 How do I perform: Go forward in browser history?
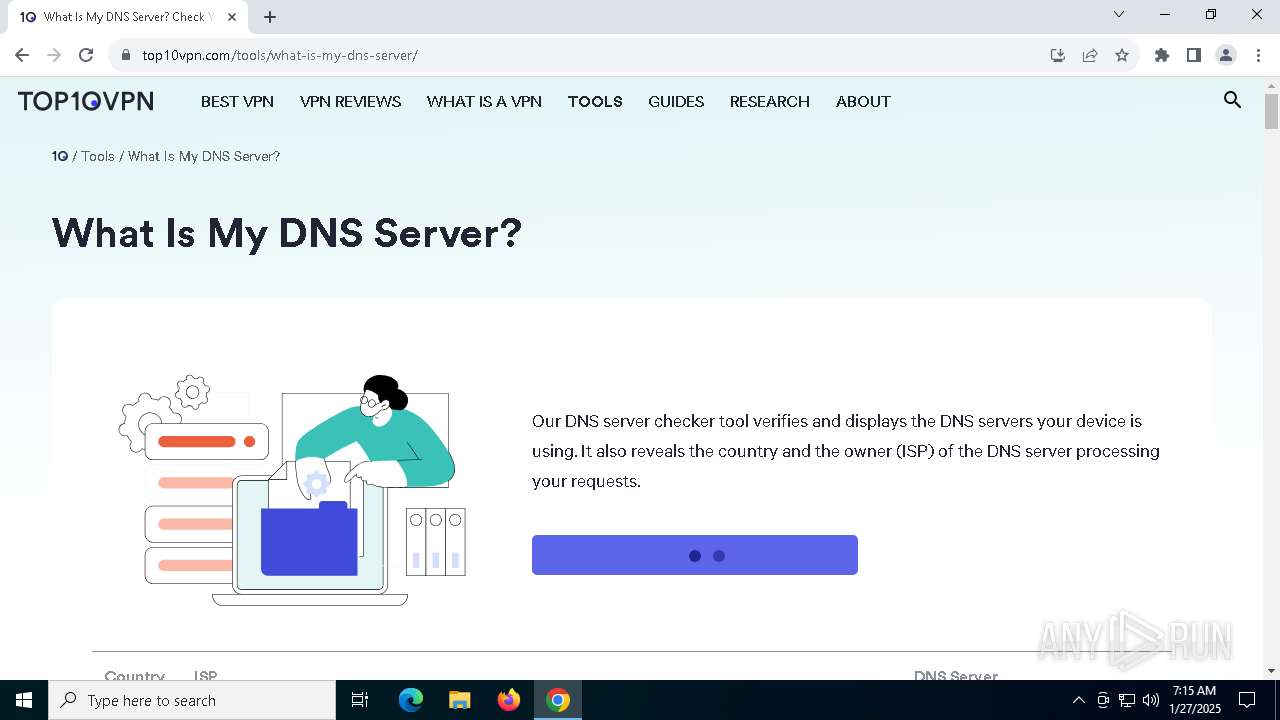coord(54,55)
